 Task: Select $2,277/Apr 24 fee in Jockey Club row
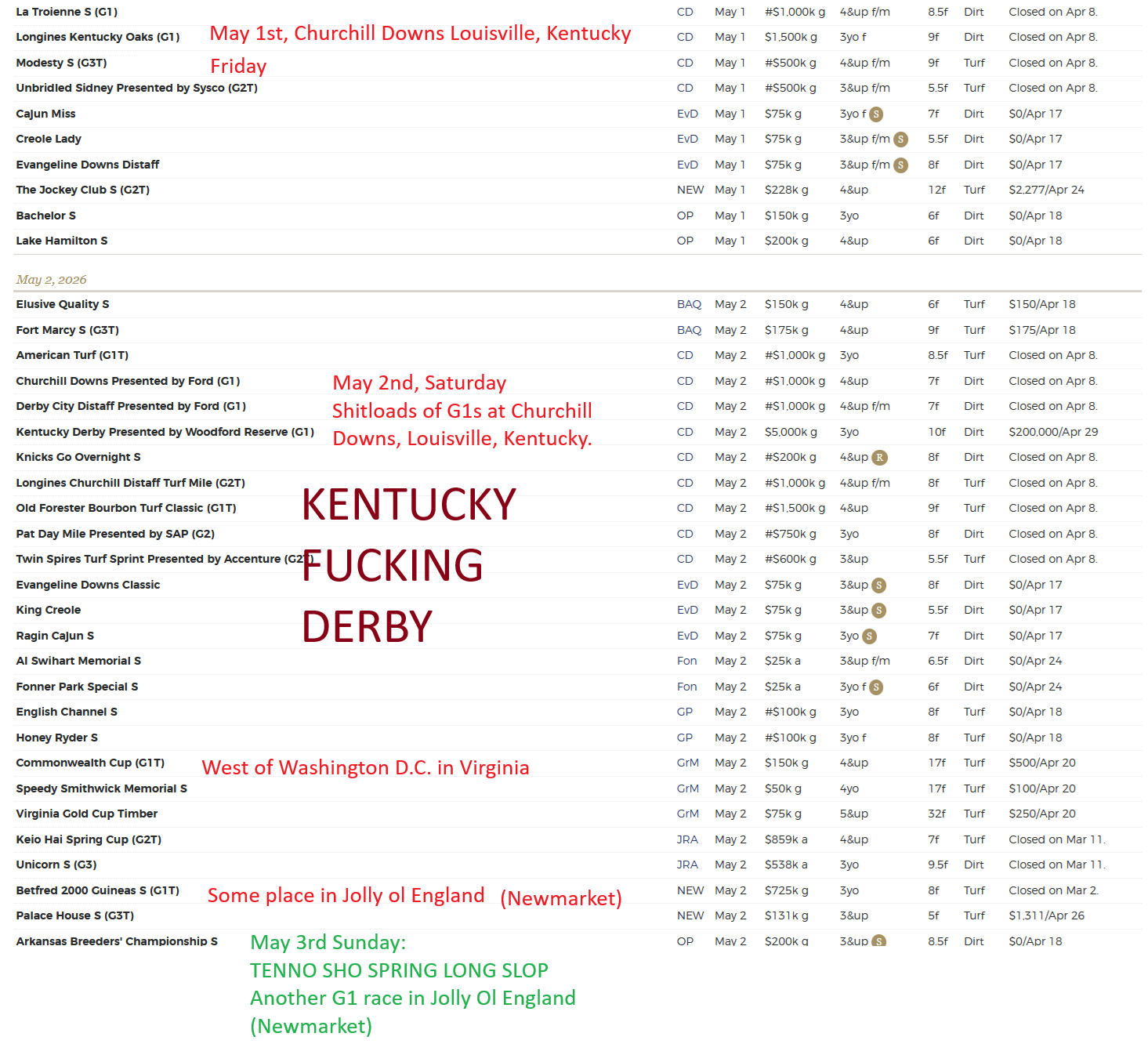tap(1046, 190)
